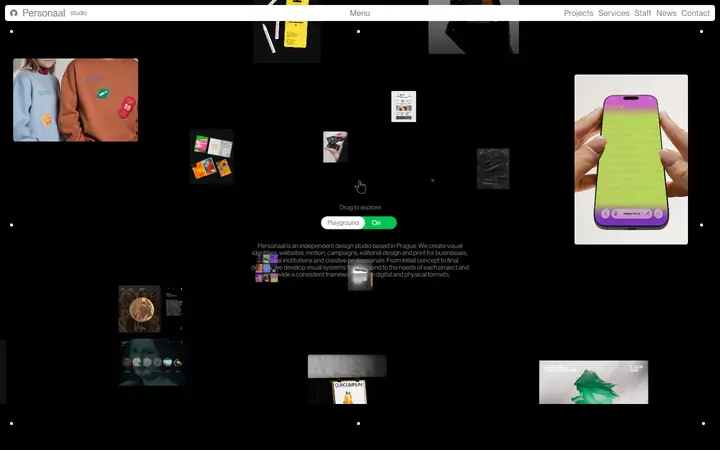Open the glowing white sign thumbnail
This screenshot has width=720, height=450.
[360, 277]
